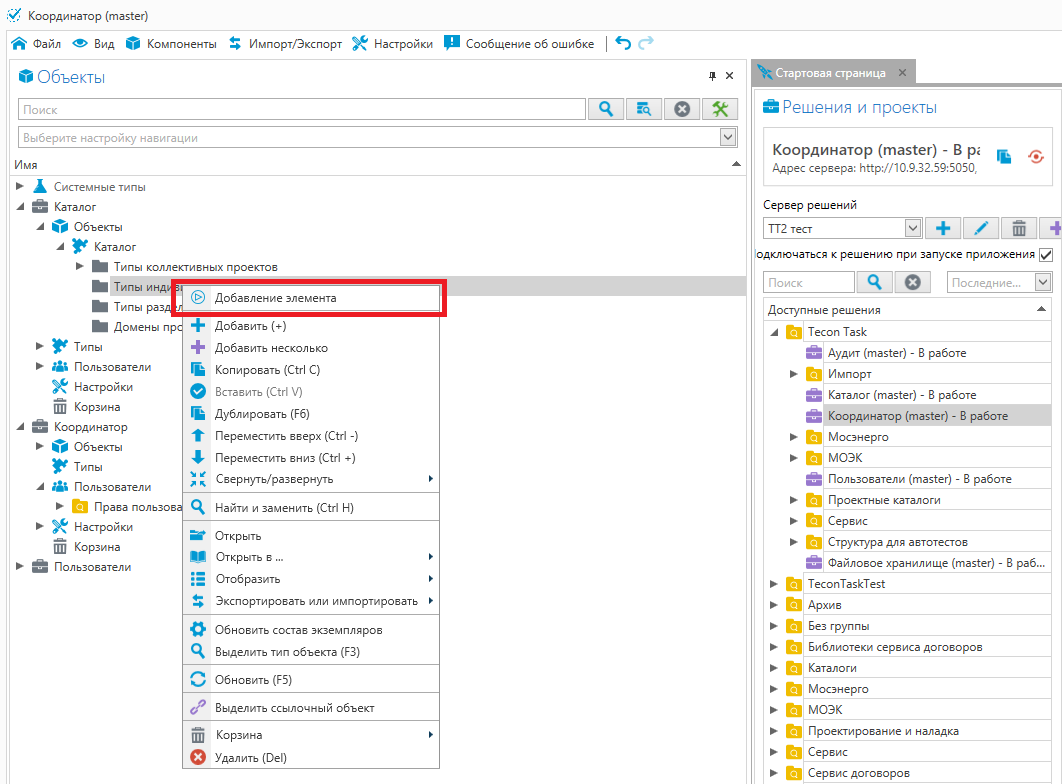Screen dimensions: 1062x784
Task: Click the blue plus button to add solution server
Action: coord(942,228)
